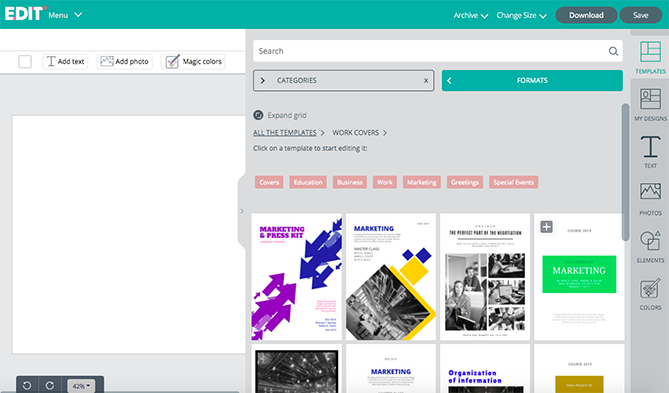Click the redo arrow icon
Image resolution: width=669 pixels, height=393 pixels.
50,386
